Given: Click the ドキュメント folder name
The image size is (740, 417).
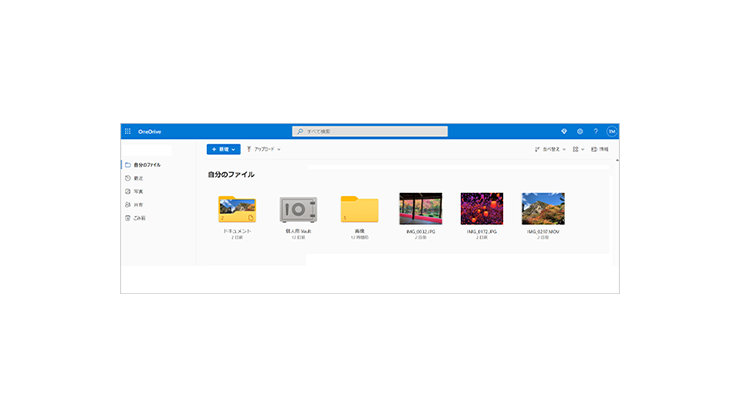Looking at the screenshot, I should pos(237,231).
